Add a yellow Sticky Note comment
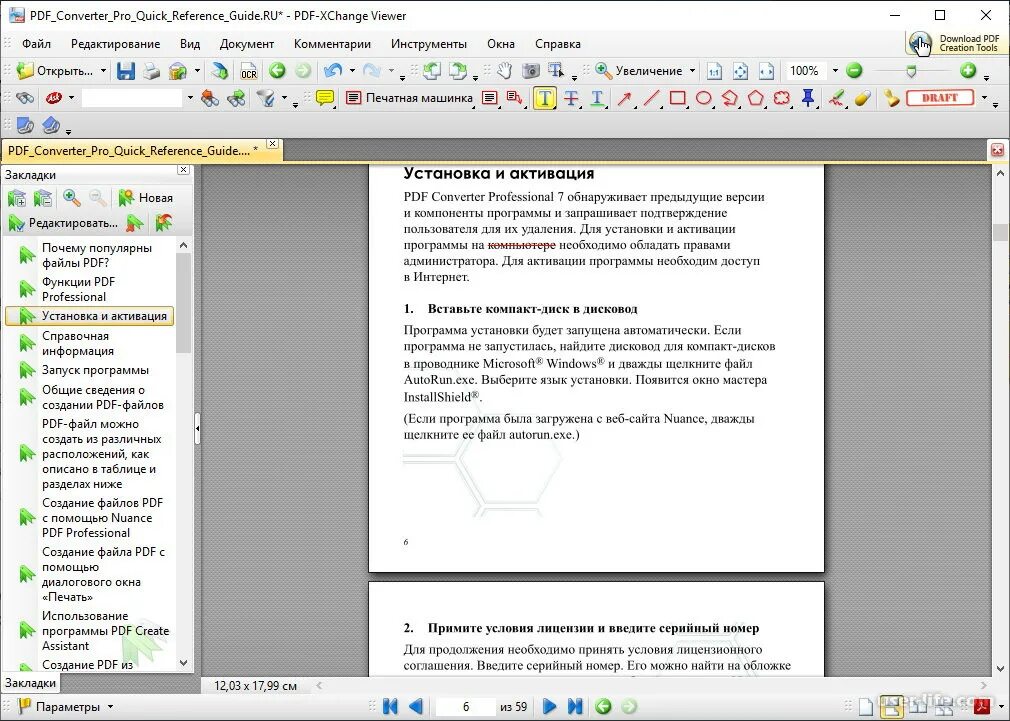Screen dimensions: 1010x721 tap(325, 99)
